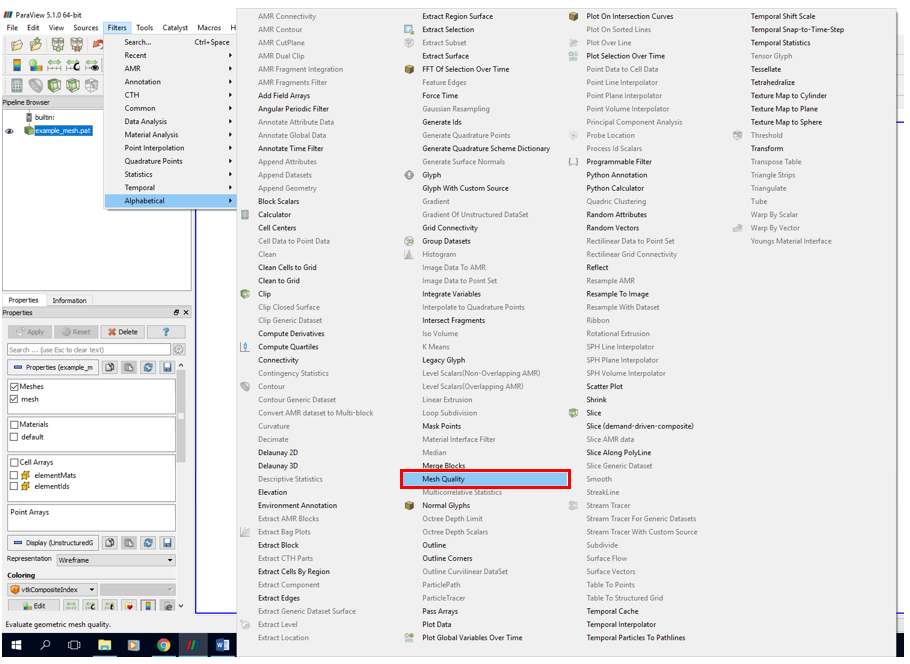This screenshot has width=910, height=664.
Task: Switch to the Information tab
Action: (69, 300)
